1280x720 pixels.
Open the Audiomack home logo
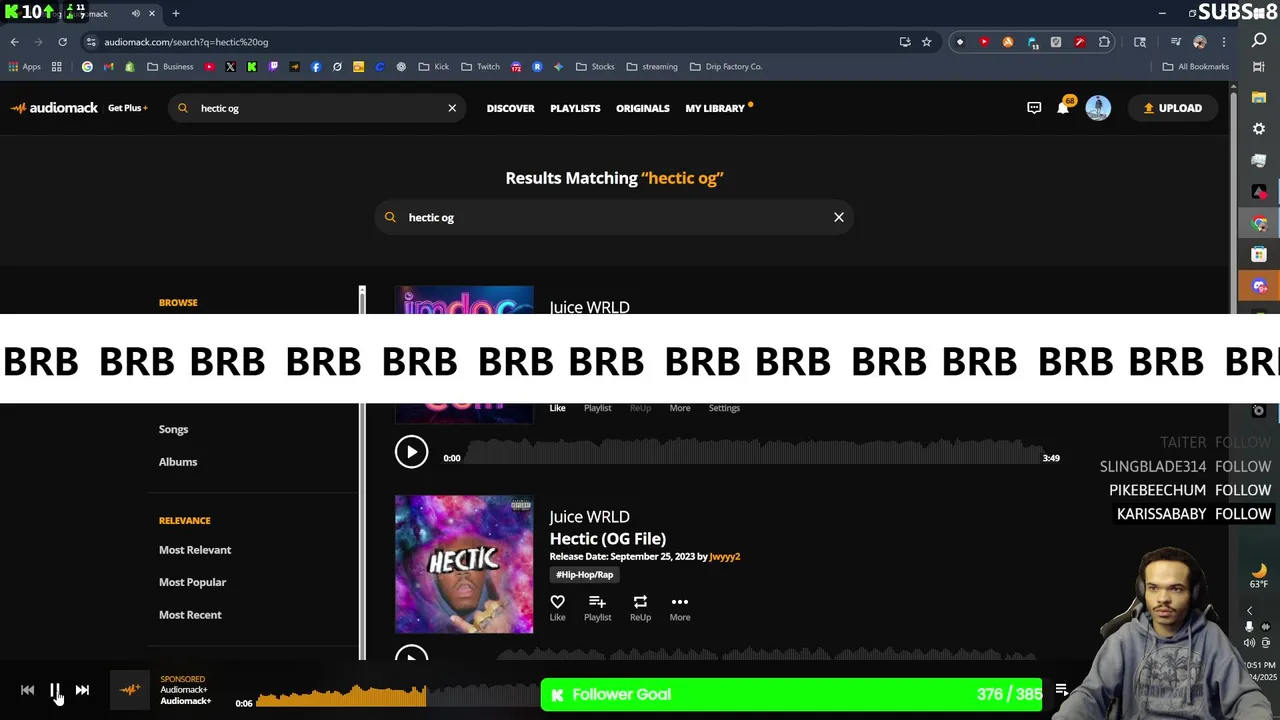(55, 108)
